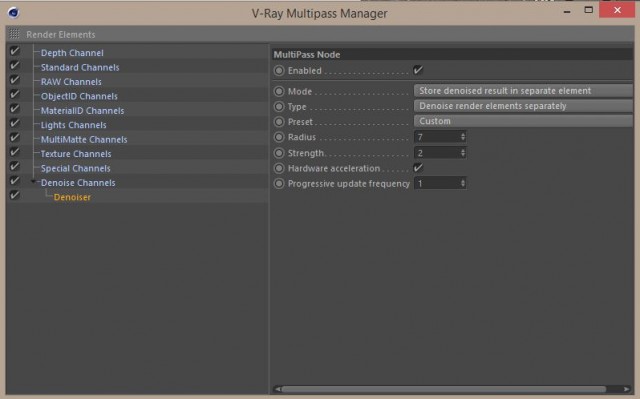The image size is (640, 399).
Task: Toggle RAW Channels checkmark
Action: point(15,80)
